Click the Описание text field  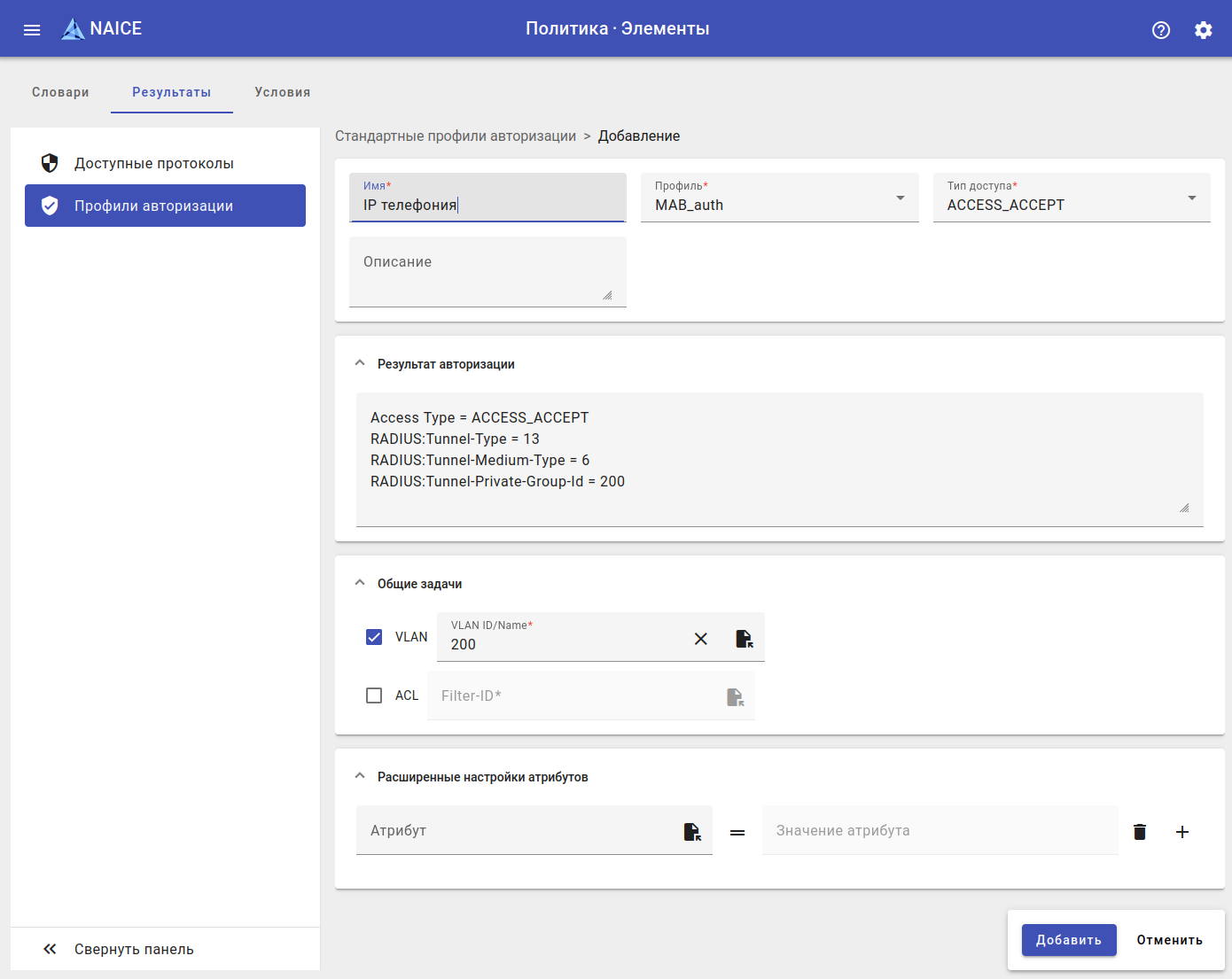coord(487,271)
